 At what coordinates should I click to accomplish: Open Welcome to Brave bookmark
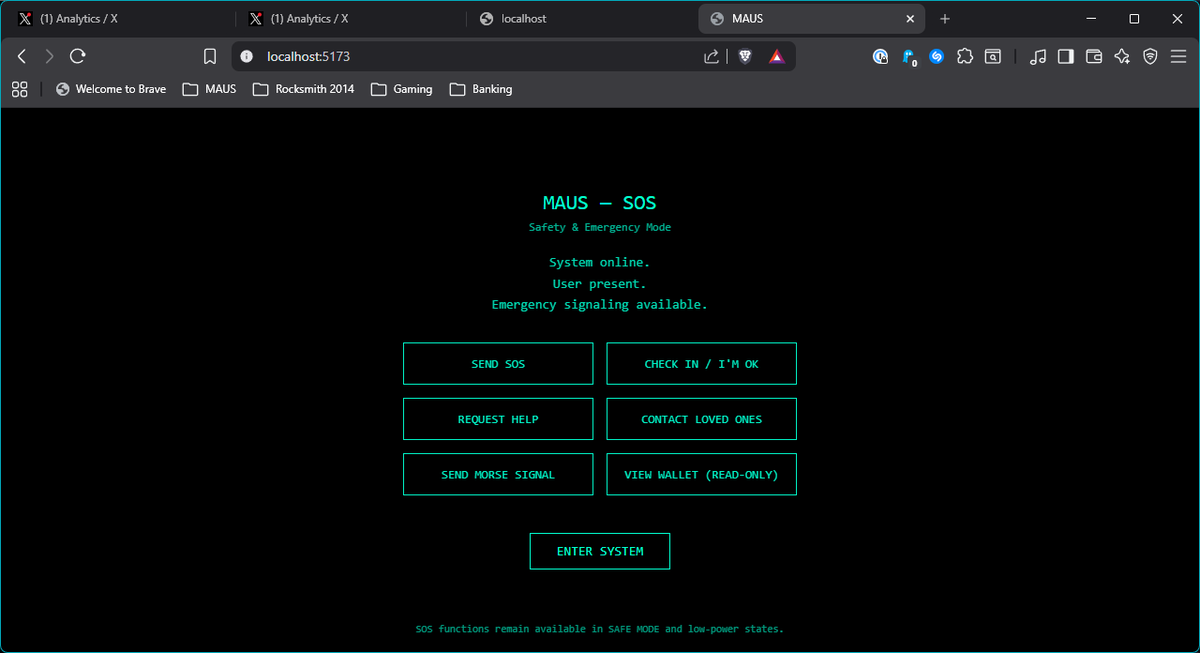click(x=111, y=89)
